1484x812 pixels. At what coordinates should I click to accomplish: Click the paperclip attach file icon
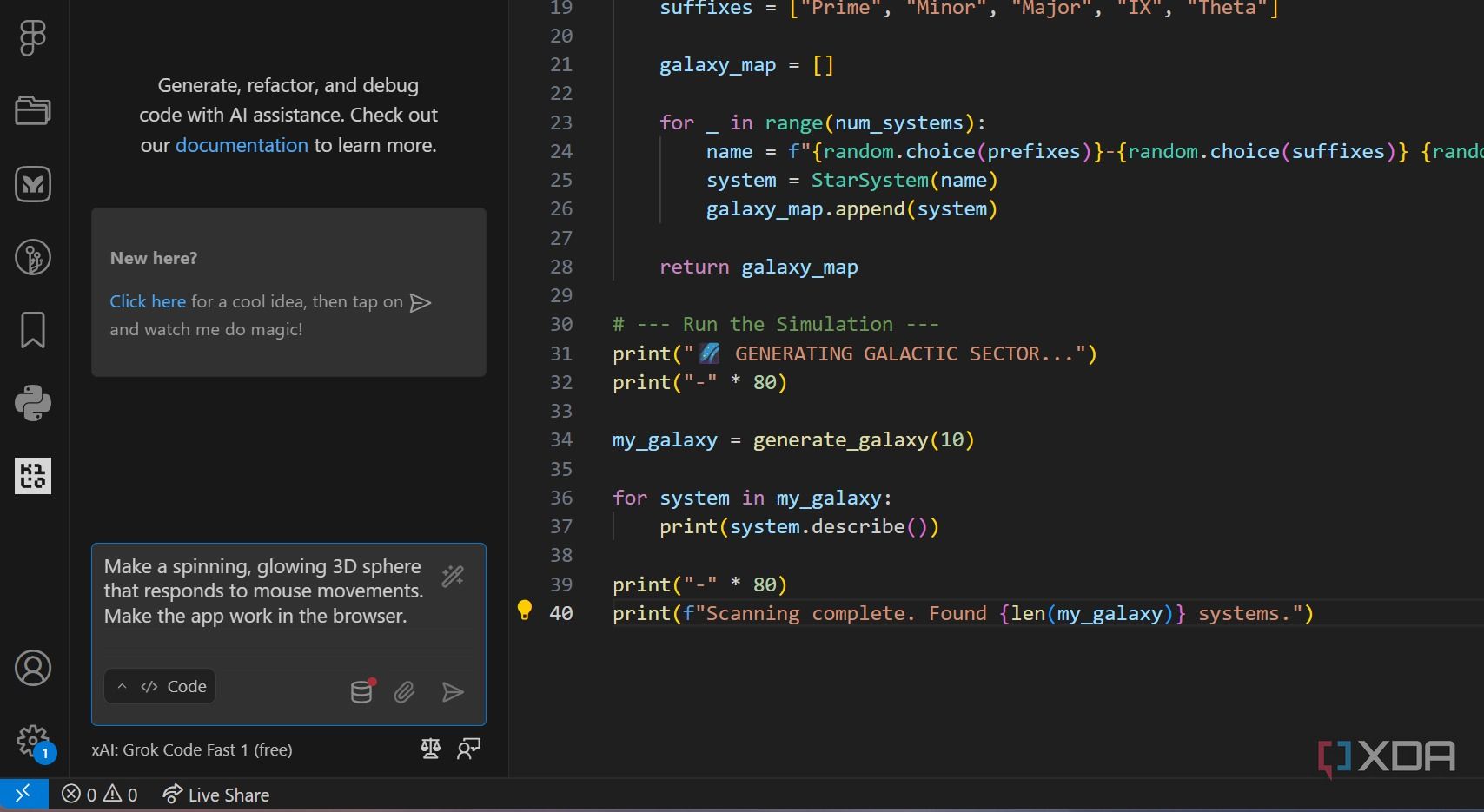coord(404,692)
